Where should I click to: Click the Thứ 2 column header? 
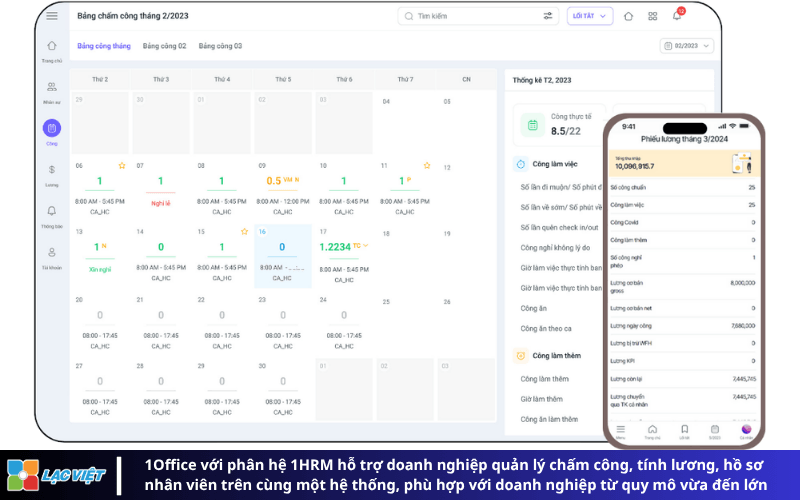100,80
